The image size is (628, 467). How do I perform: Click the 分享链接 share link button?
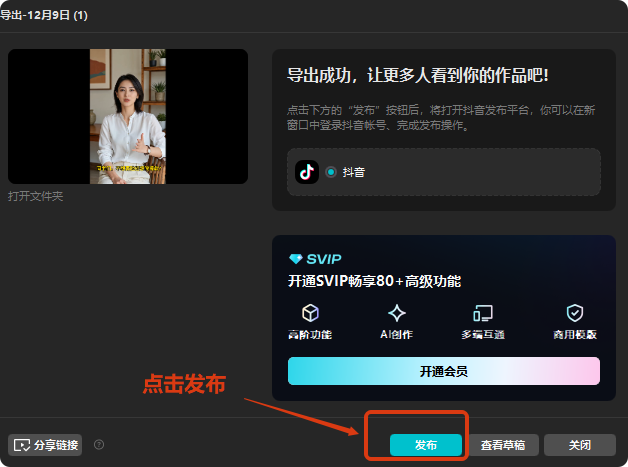pos(45,445)
